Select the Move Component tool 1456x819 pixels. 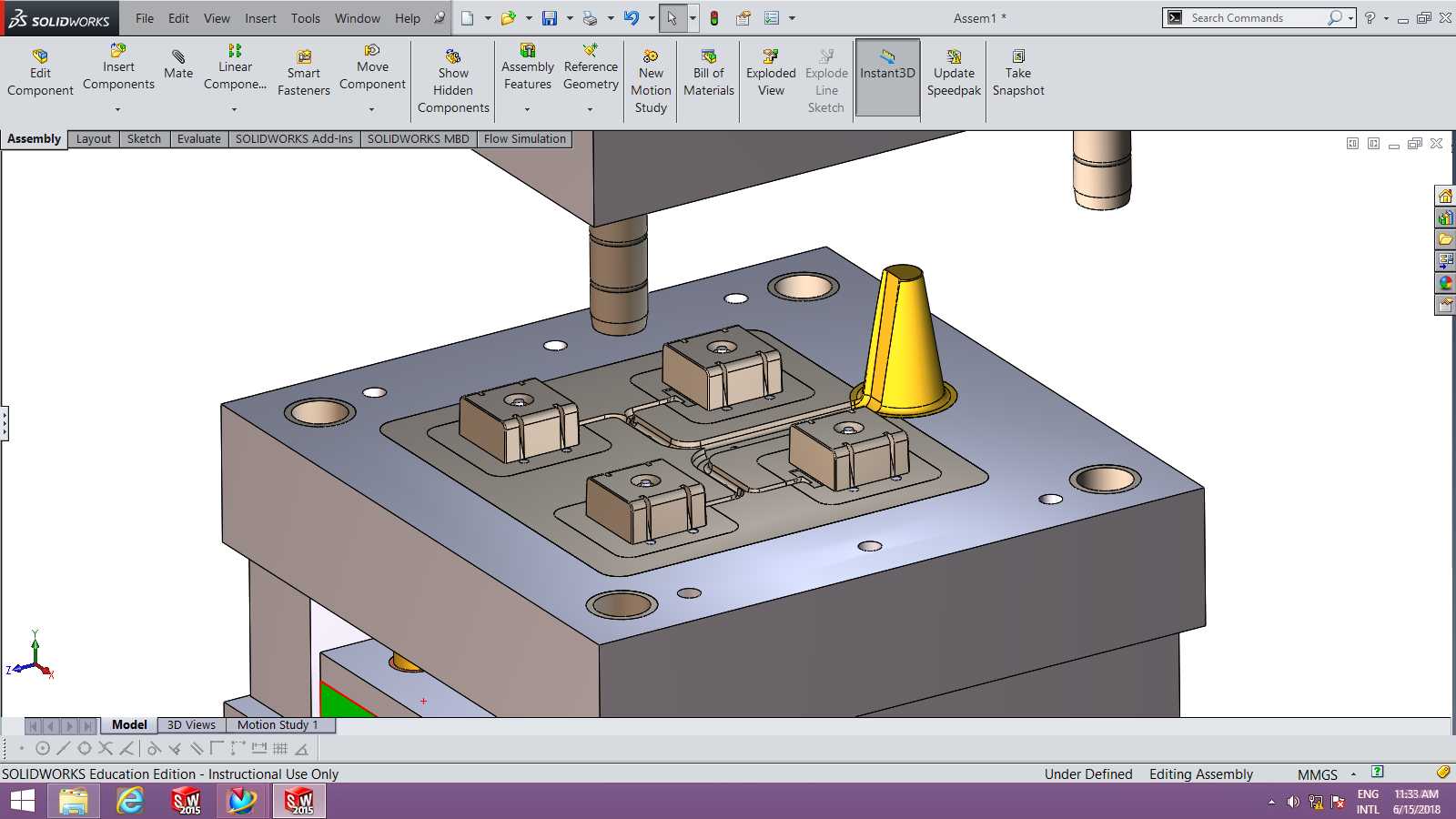(x=372, y=67)
